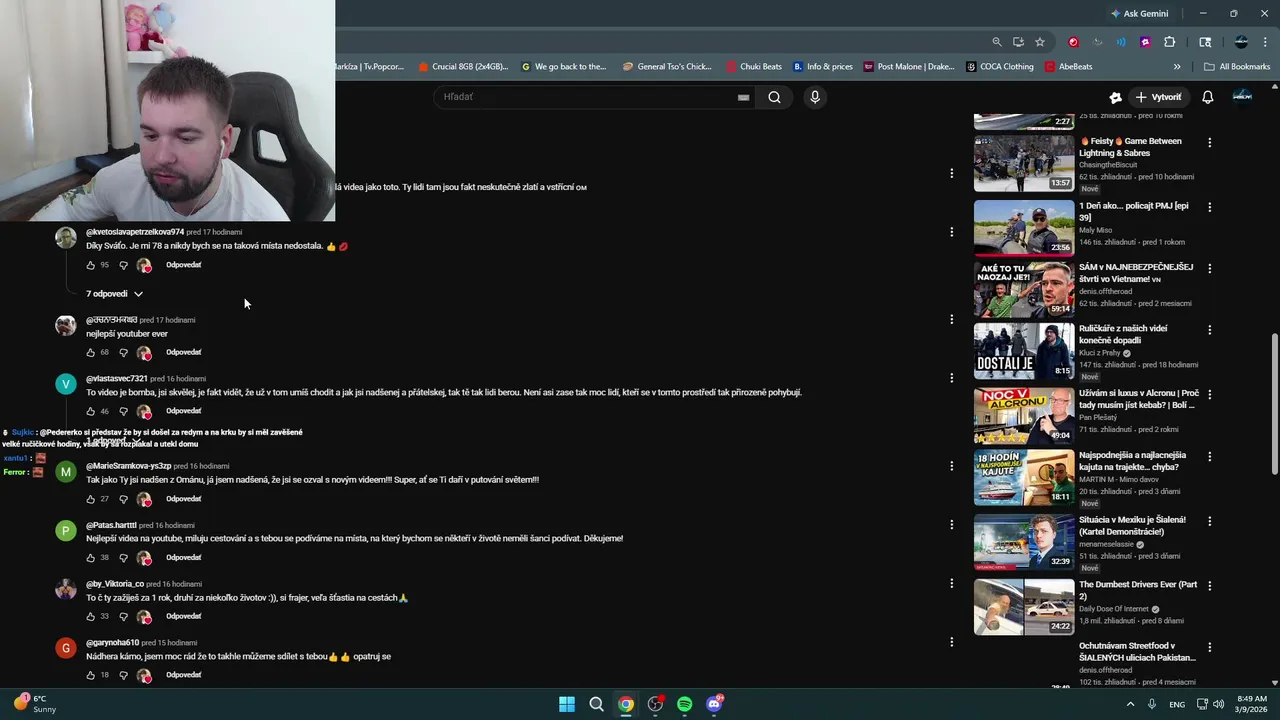This screenshot has width=1280, height=720.
Task: Open the All Bookmarks folder
Action: pyautogui.click(x=1237, y=67)
